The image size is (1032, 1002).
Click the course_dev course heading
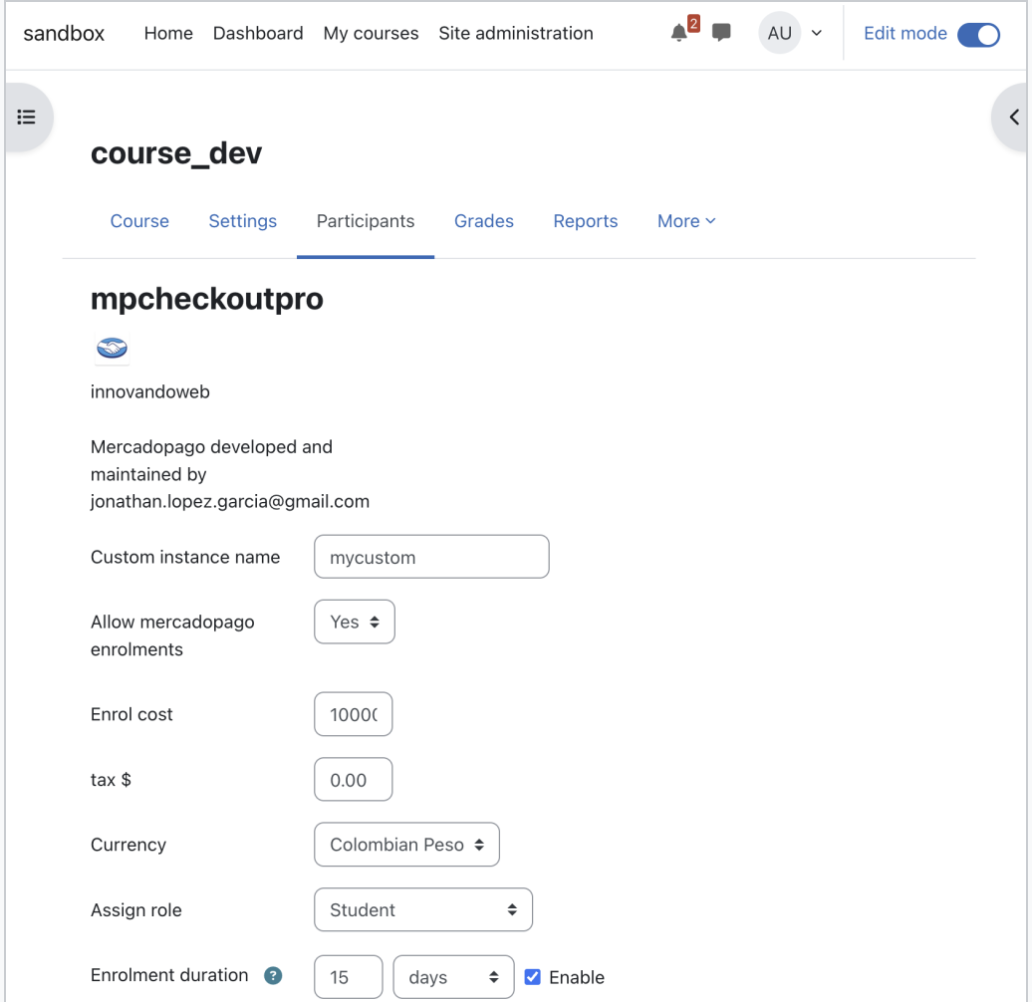coord(176,153)
